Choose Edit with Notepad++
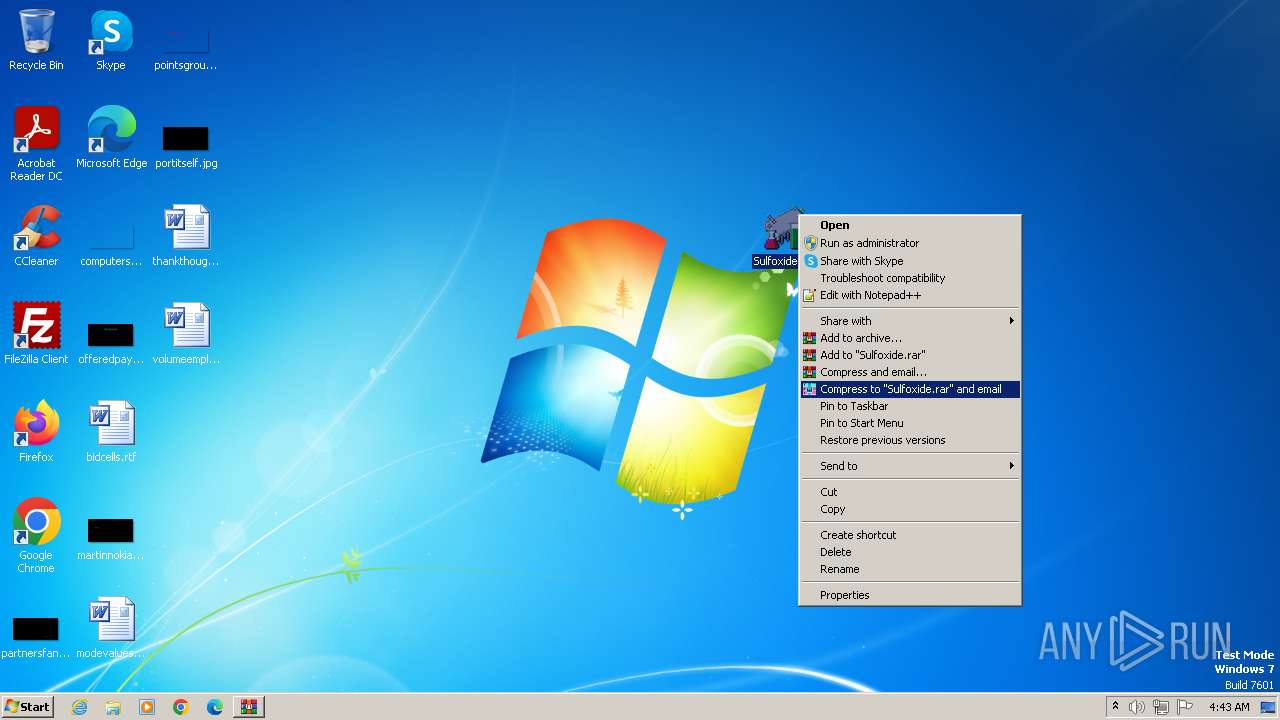 (x=910, y=295)
